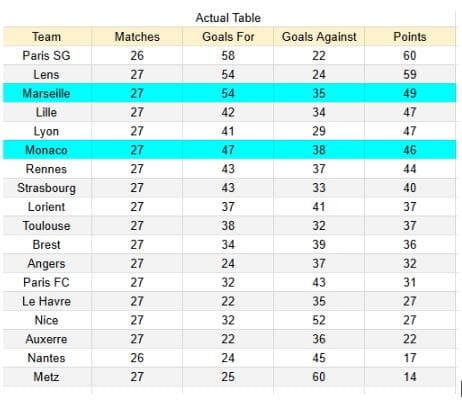
Task: Select the Strasbourg team cell
Action: click(x=47, y=188)
